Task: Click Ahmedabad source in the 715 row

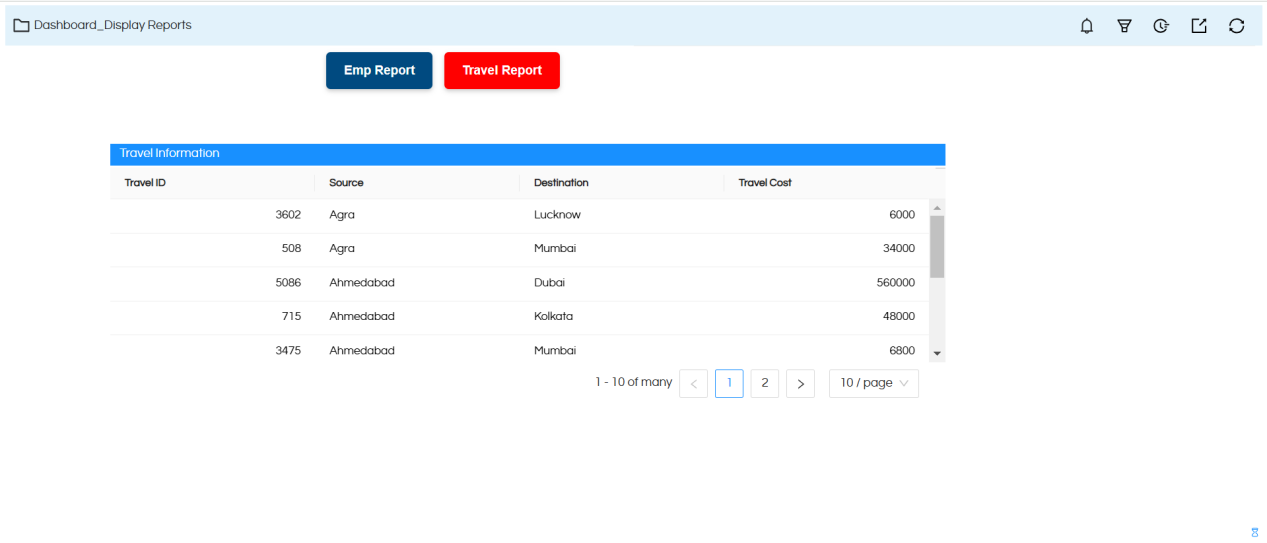Action: tap(362, 317)
